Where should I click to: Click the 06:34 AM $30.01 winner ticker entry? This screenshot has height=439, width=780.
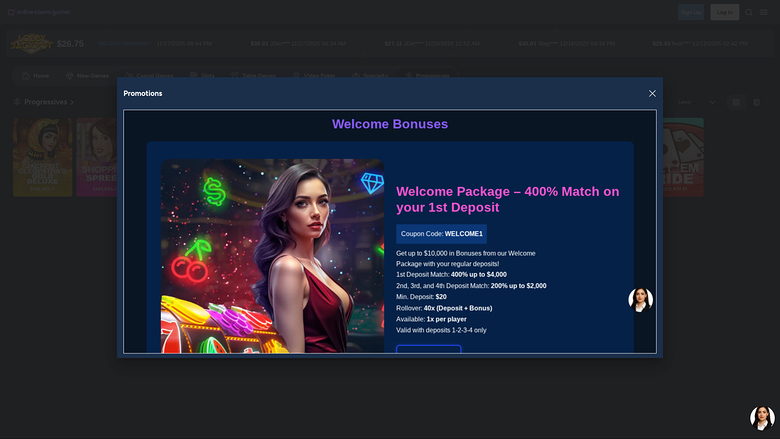point(298,44)
